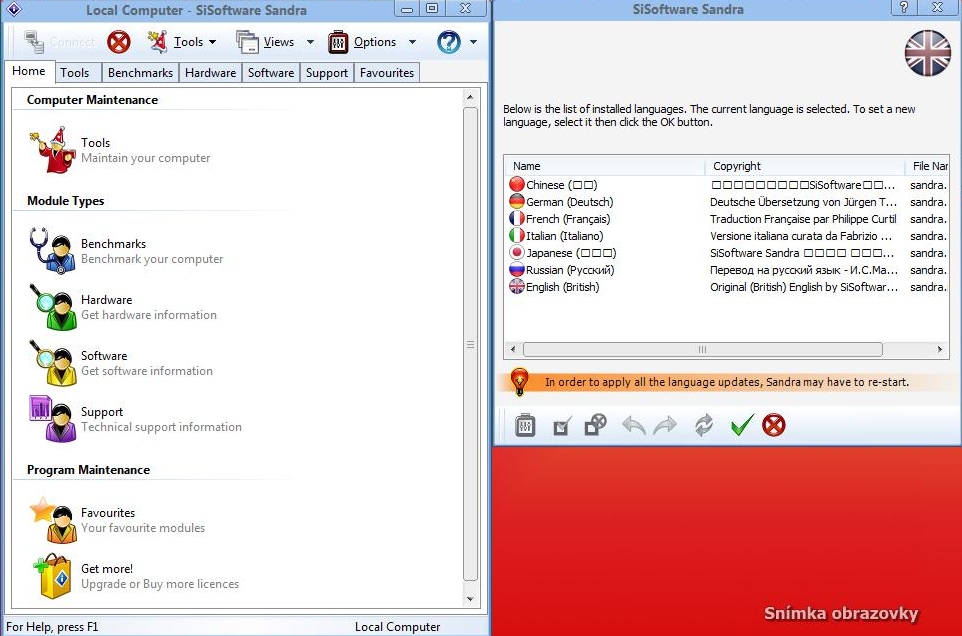Screen dimensions: 962x636
Task: Expand the Views dropdown arrow
Action: tap(310, 42)
